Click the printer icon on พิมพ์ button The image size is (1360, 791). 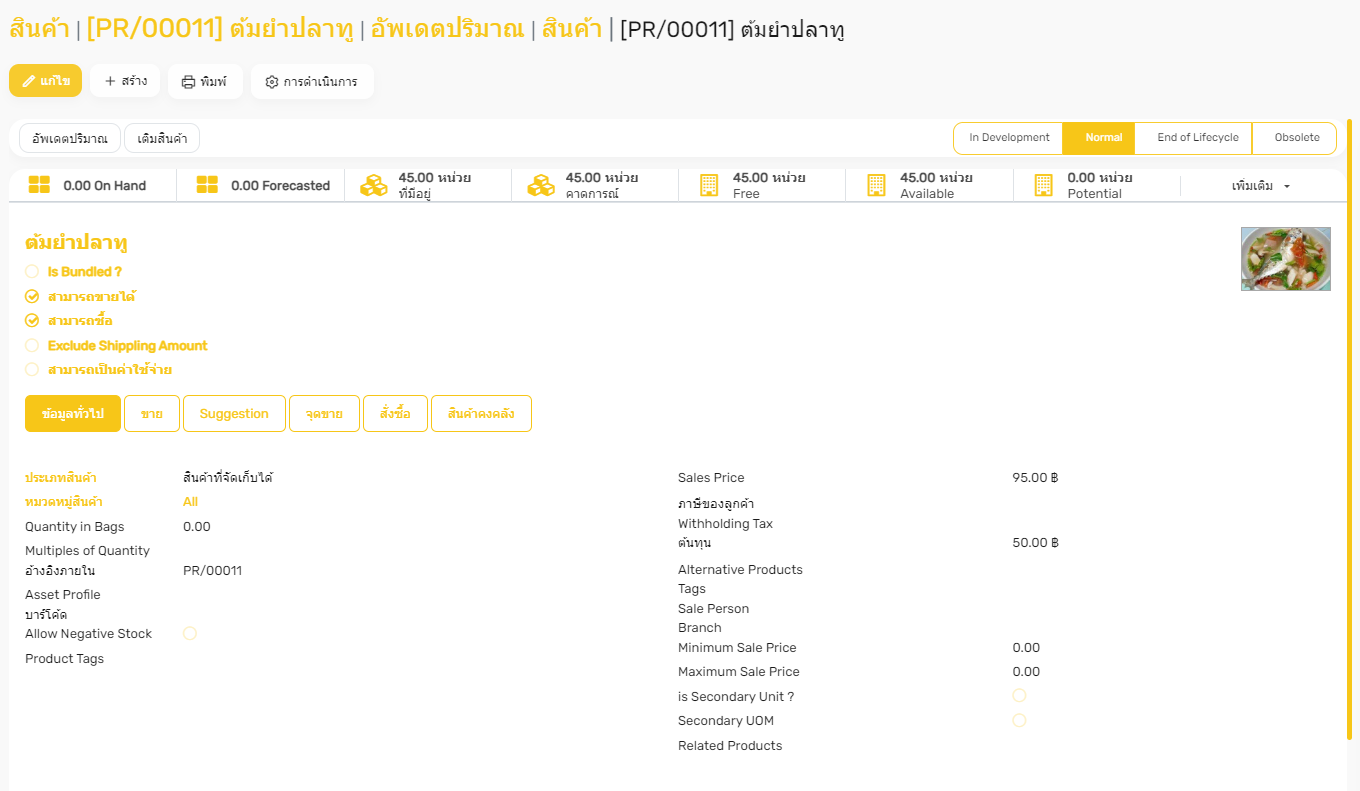point(188,82)
